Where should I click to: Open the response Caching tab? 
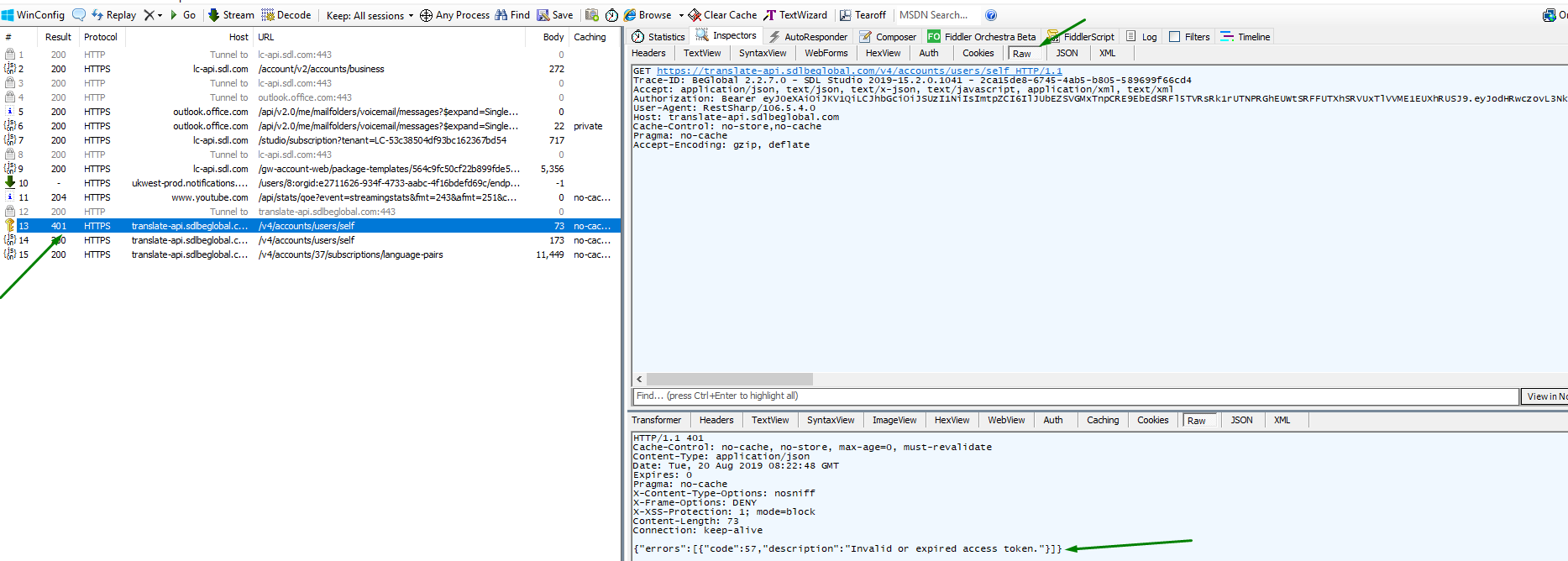[x=1103, y=420]
